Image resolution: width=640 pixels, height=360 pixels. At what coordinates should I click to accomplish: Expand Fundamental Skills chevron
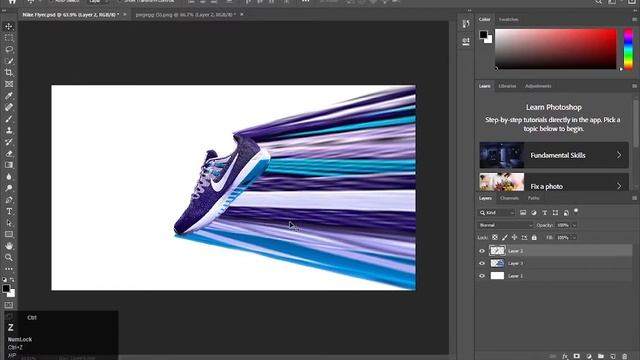click(x=619, y=155)
